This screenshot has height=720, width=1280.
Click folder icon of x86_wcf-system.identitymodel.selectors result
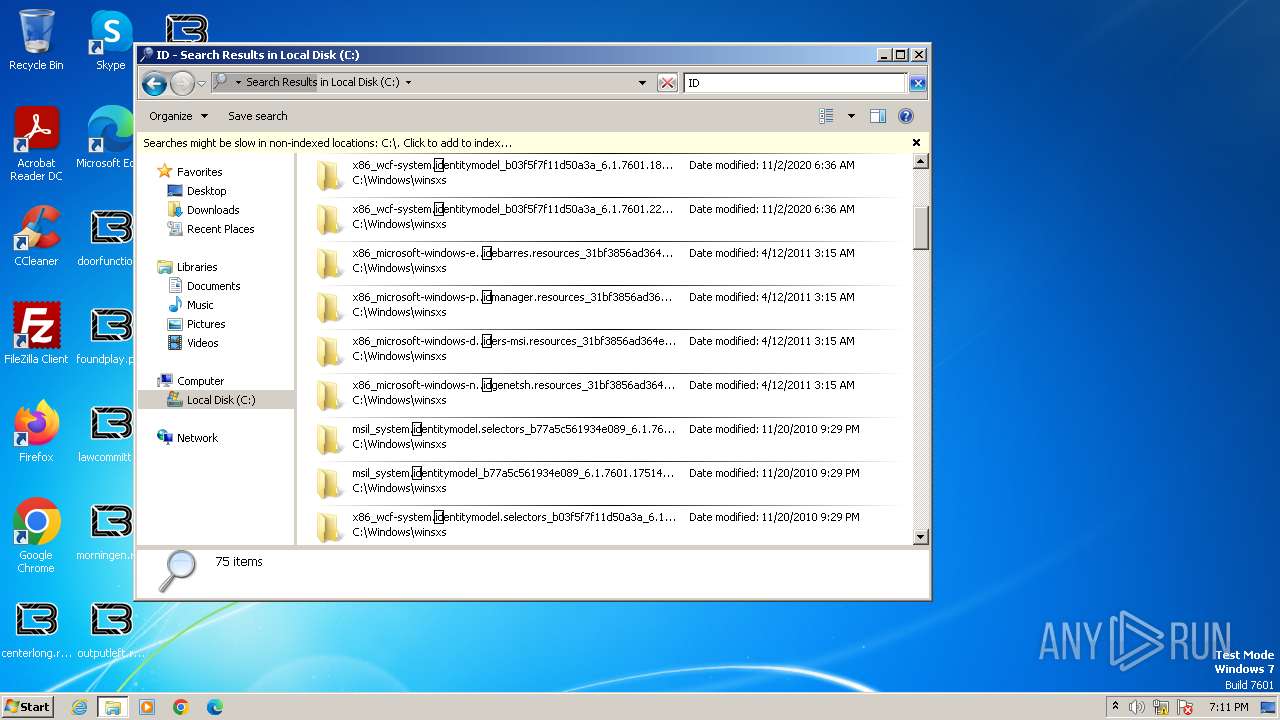329,526
